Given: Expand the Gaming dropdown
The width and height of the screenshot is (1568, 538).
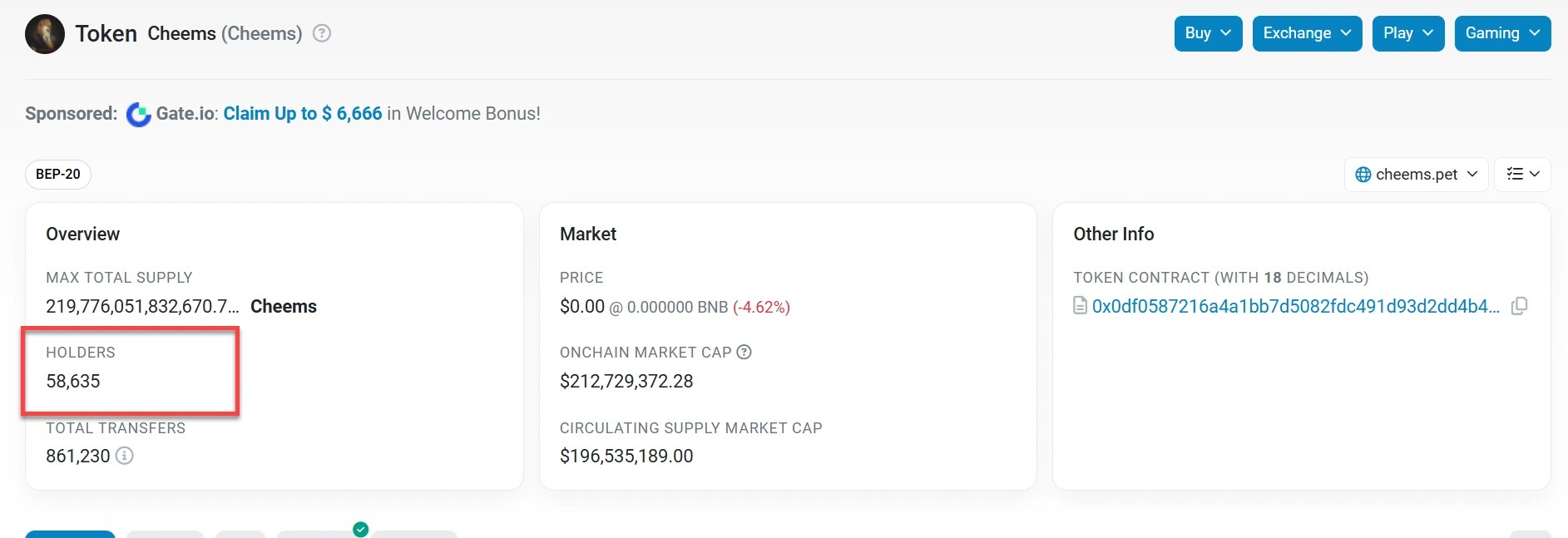Looking at the screenshot, I should pyautogui.click(x=1502, y=33).
